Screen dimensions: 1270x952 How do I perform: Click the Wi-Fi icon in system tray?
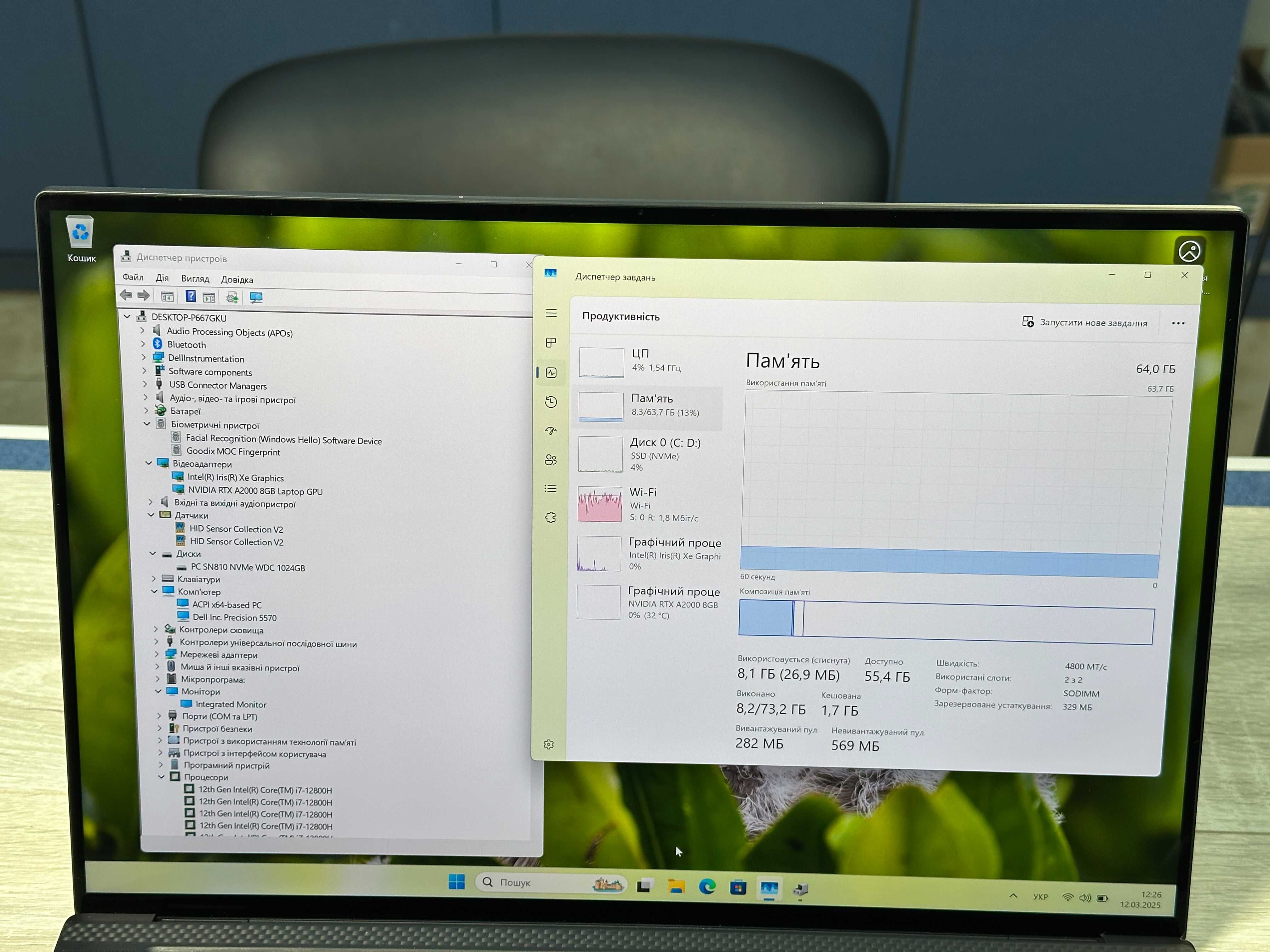pyautogui.click(x=1067, y=898)
